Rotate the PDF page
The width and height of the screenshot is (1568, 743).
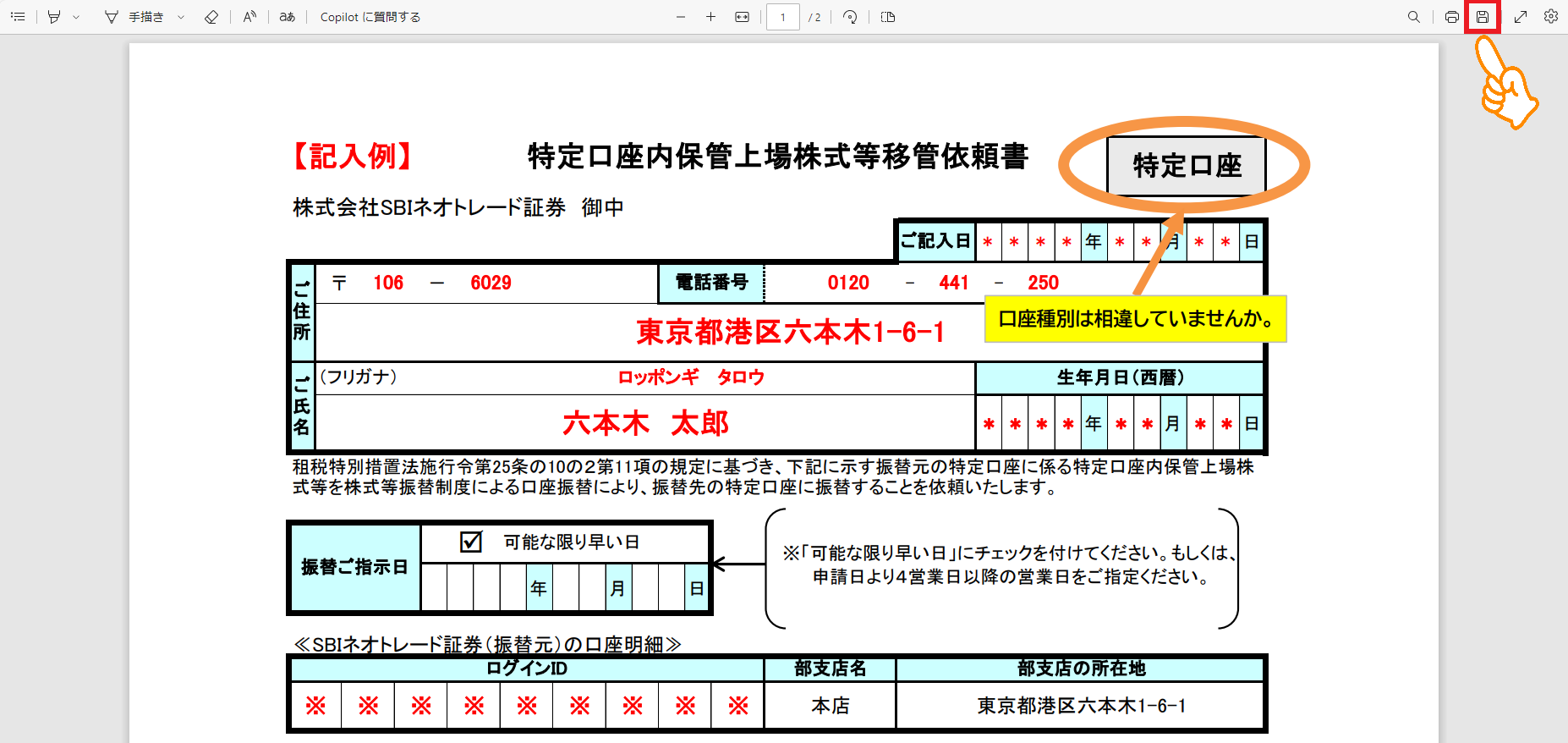click(851, 17)
